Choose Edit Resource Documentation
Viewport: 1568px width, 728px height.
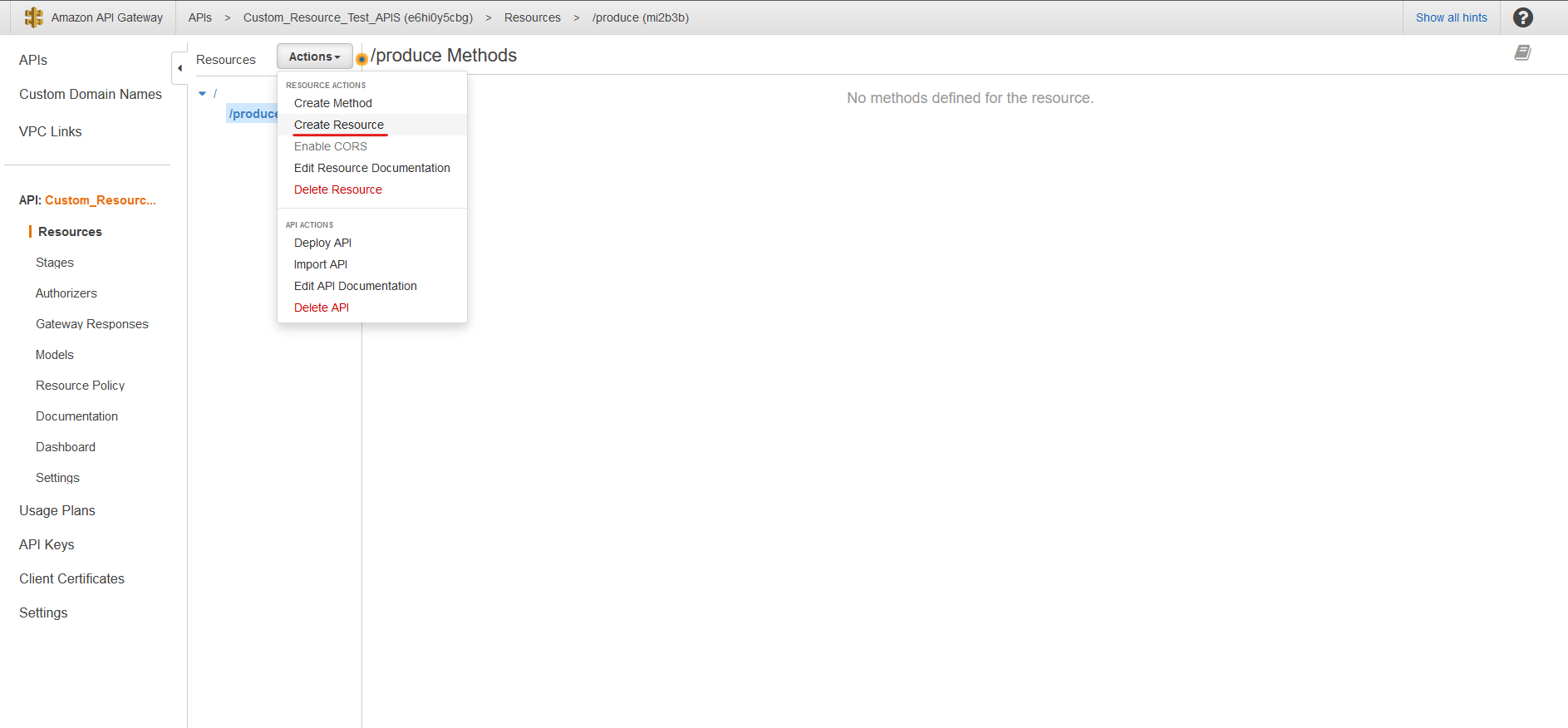(371, 168)
